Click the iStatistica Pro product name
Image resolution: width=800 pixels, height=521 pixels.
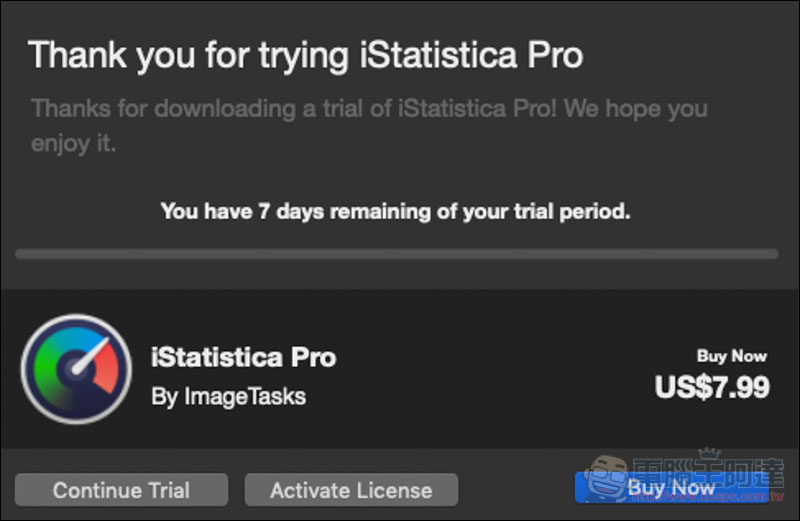click(243, 357)
